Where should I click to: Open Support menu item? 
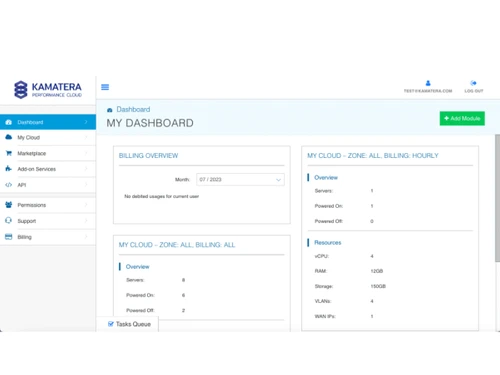click(x=48, y=221)
